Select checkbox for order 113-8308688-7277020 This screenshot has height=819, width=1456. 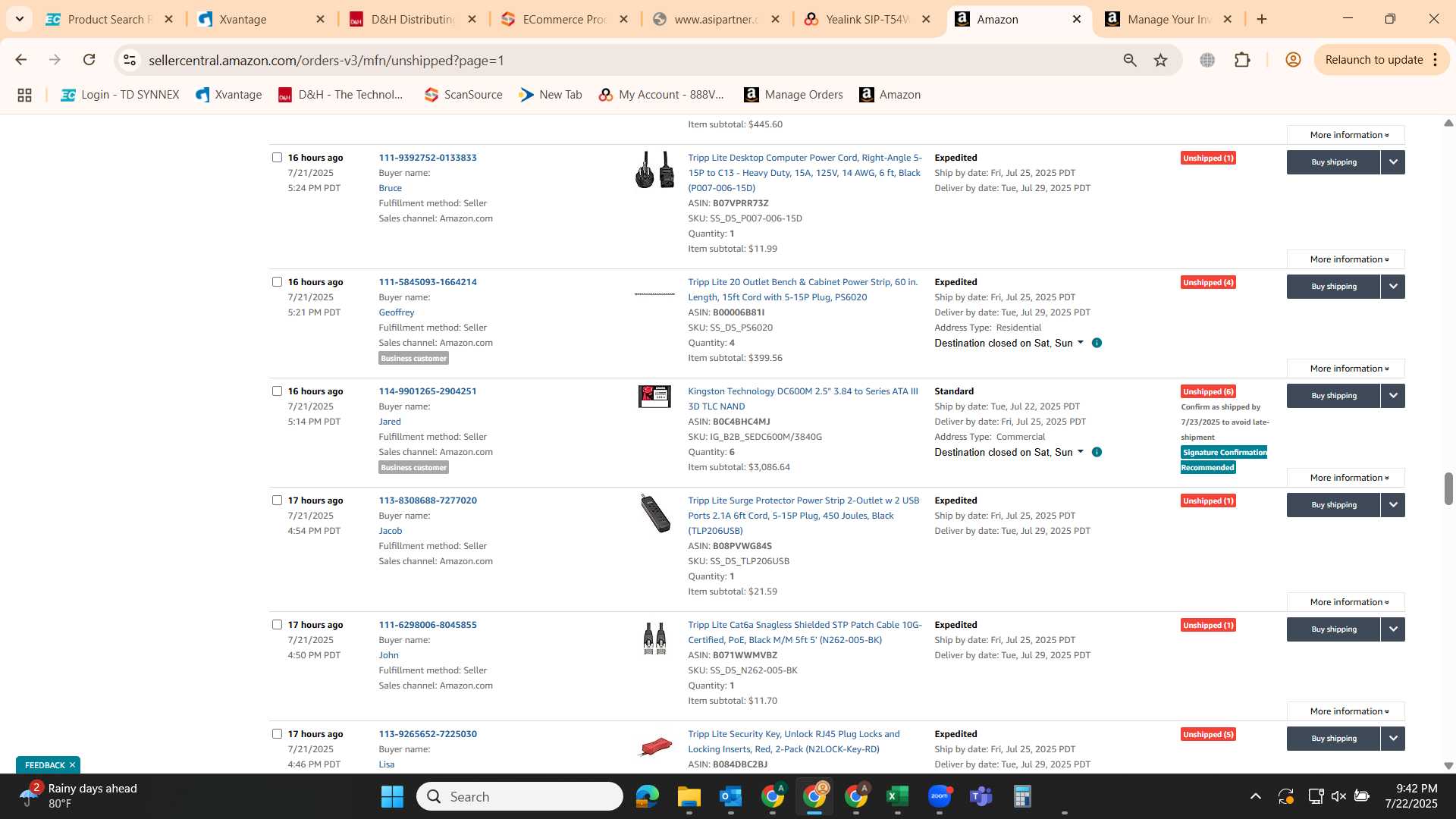point(277,500)
